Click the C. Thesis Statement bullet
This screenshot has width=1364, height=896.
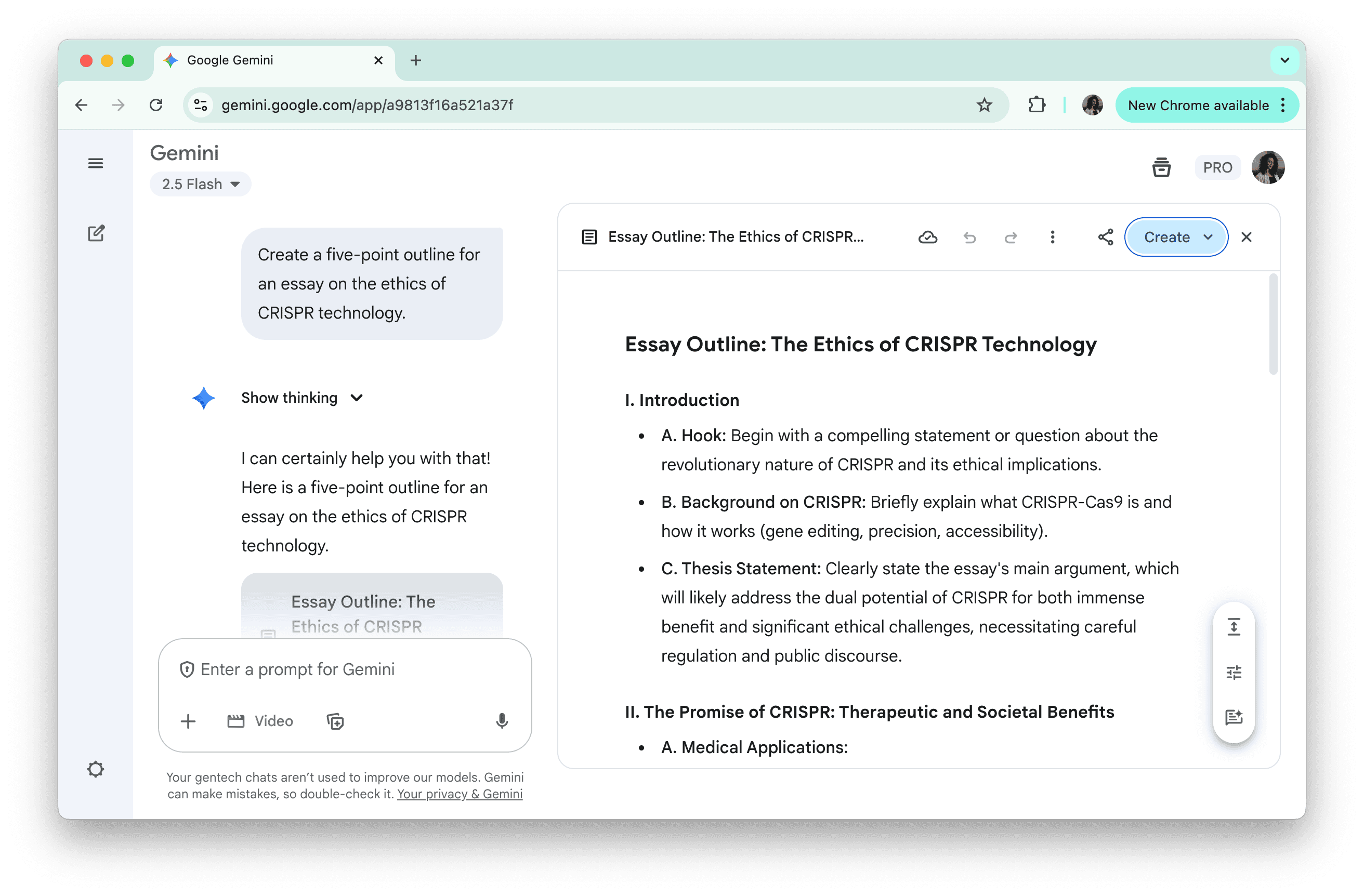pos(919,612)
